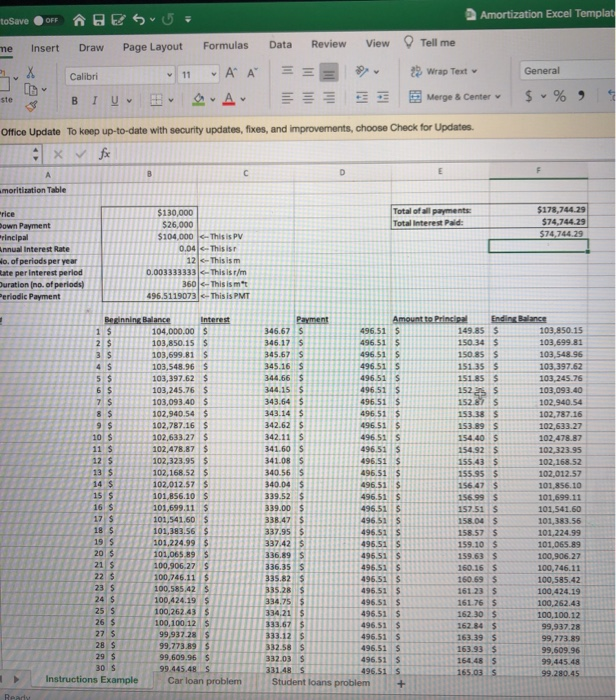Click in the formula bar input area
This screenshot has width=616, height=700.
click(364, 153)
